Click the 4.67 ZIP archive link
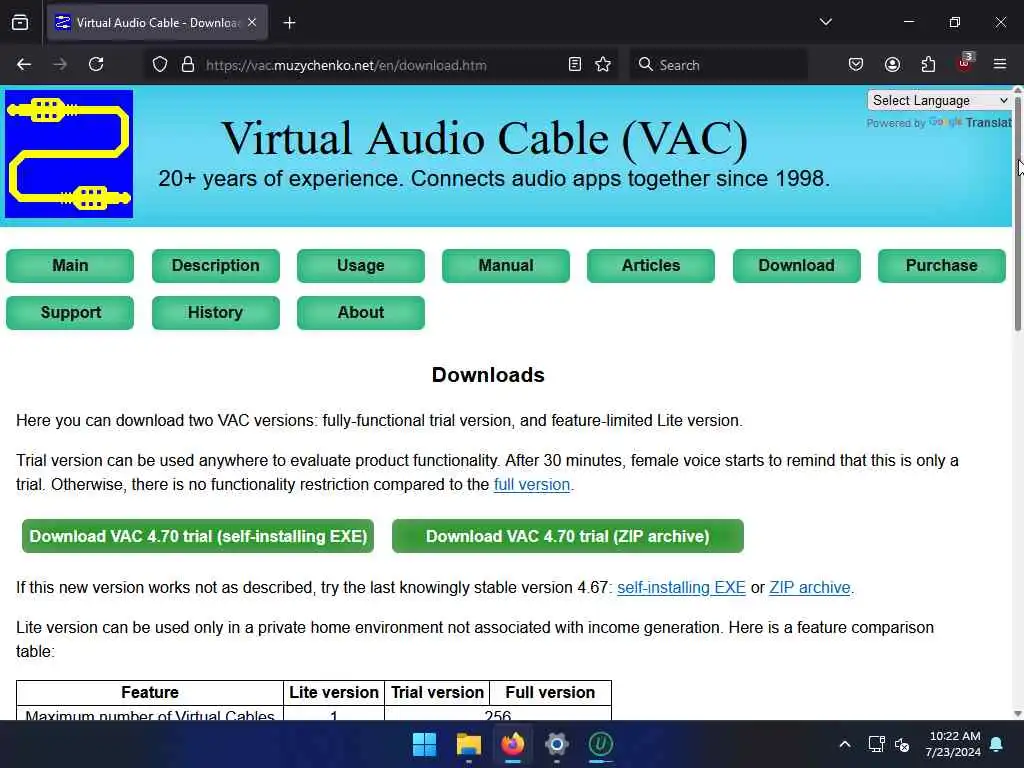The width and height of the screenshot is (1024, 768). click(810, 588)
